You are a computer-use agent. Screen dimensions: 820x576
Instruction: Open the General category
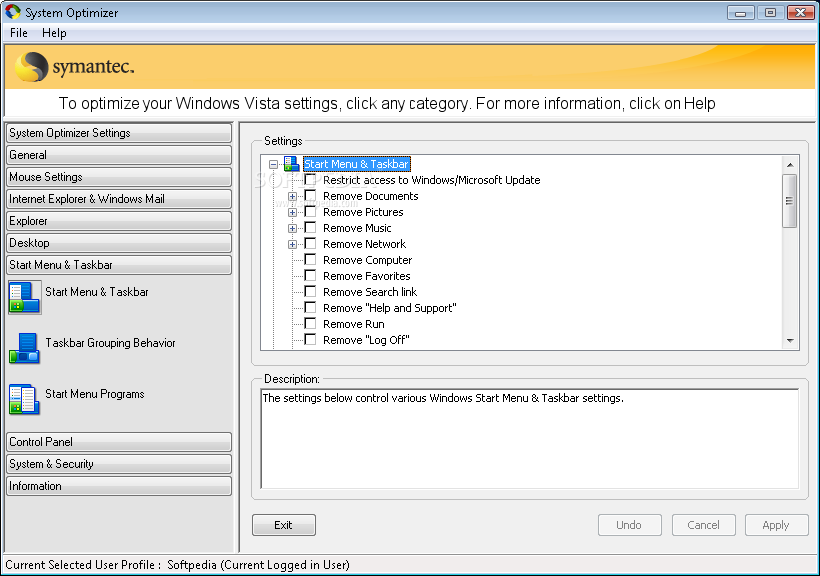coord(119,155)
